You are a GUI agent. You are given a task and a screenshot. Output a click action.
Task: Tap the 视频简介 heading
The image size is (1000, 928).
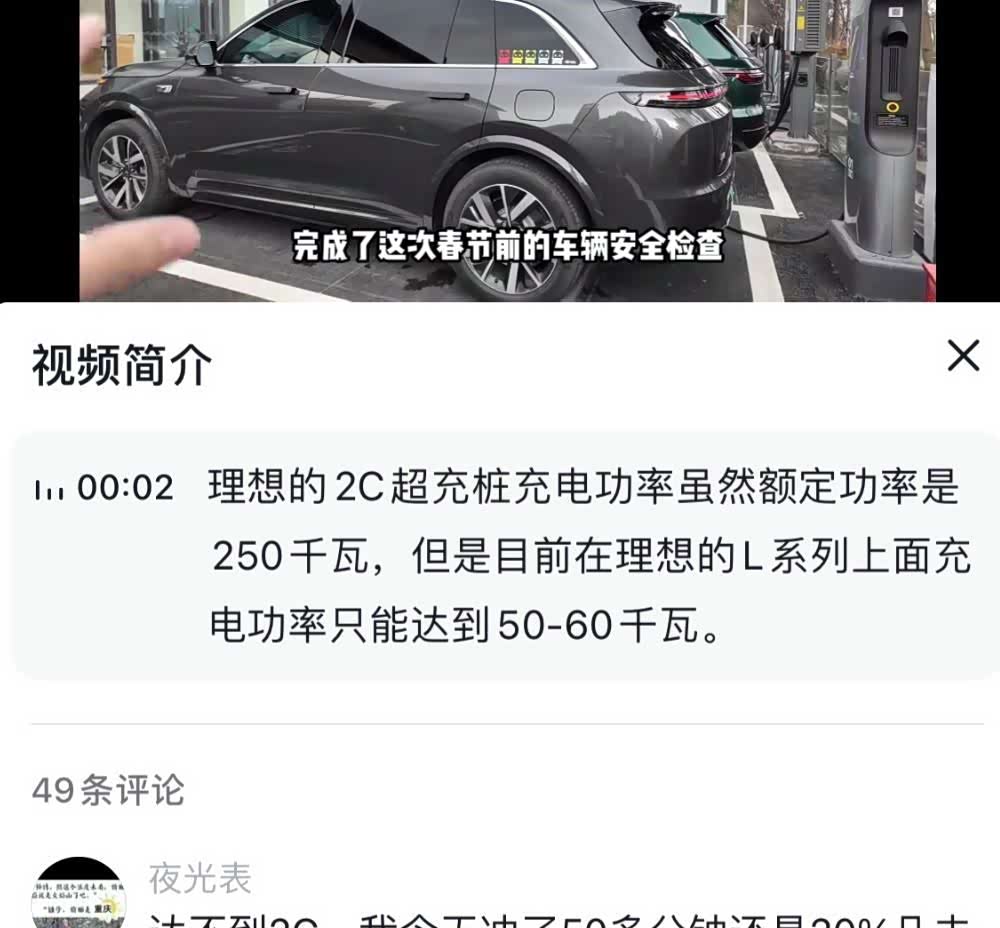click(x=122, y=365)
